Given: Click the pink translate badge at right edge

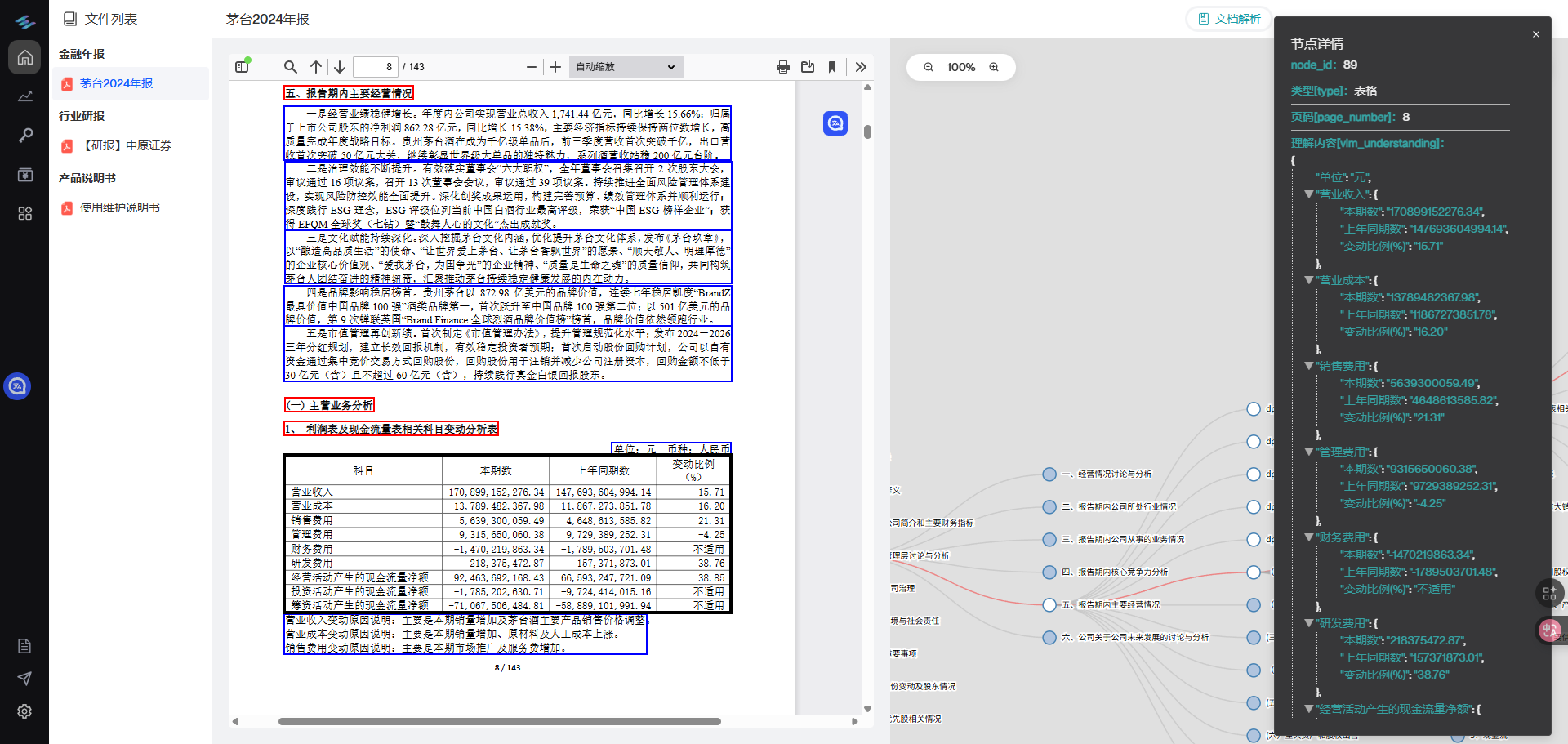Looking at the screenshot, I should [x=1549, y=630].
